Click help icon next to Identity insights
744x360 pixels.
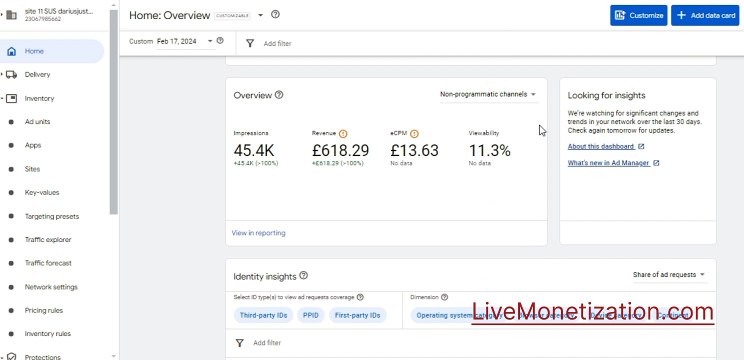304,275
